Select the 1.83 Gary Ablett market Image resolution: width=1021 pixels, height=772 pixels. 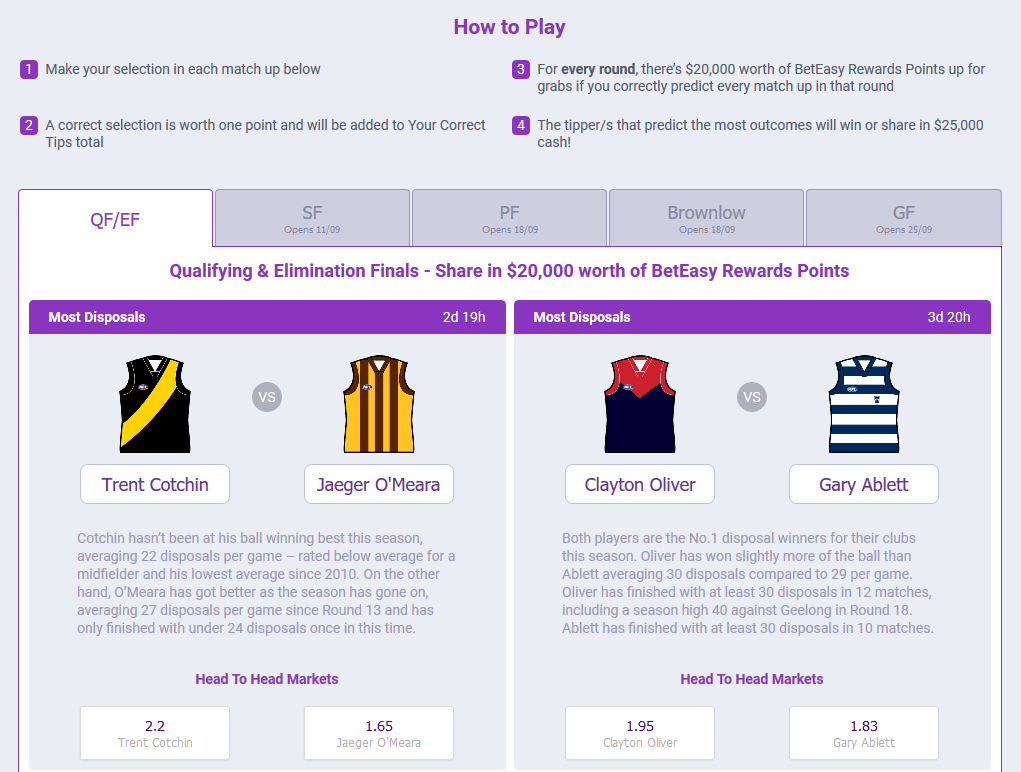point(864,733)
